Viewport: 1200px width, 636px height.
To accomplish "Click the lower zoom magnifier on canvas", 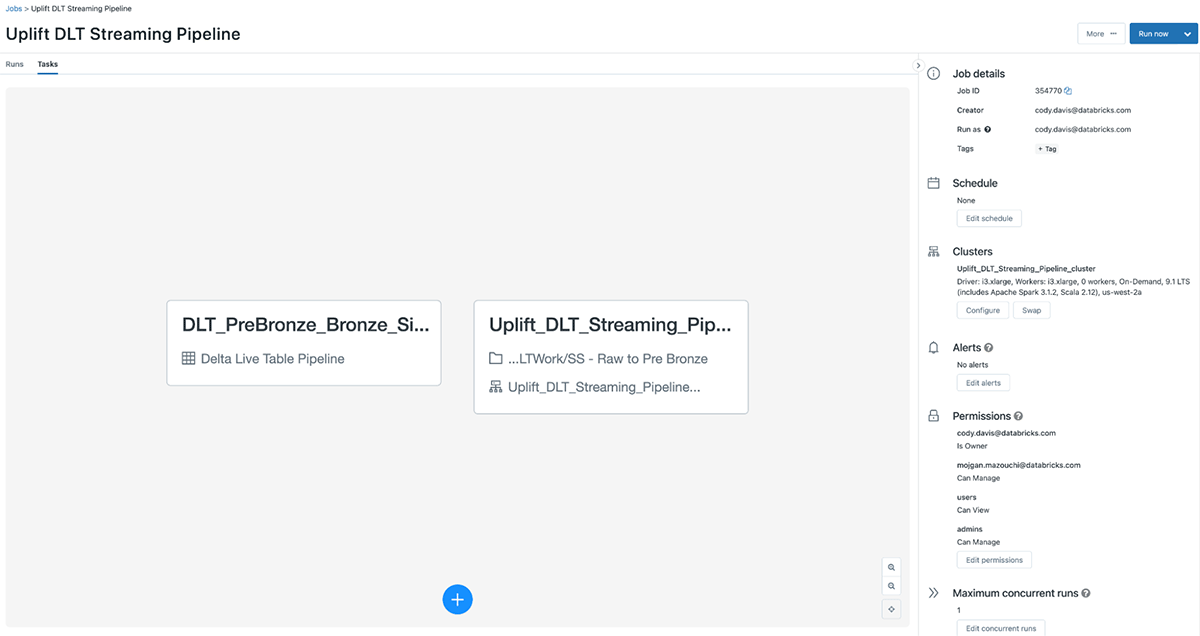I will pyautogui.click(x=891, y=587).
